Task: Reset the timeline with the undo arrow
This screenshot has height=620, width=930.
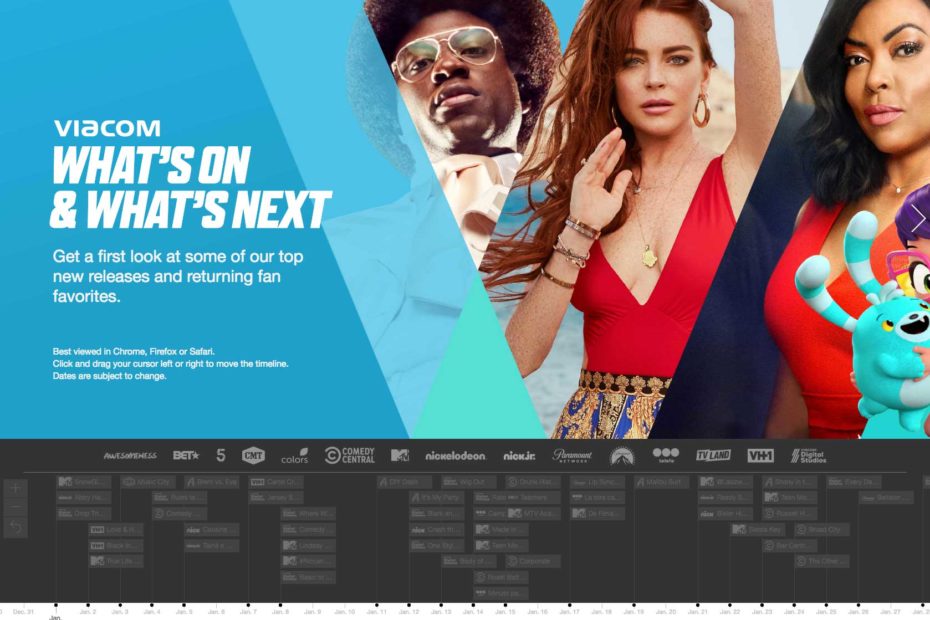Action: [15, 527]
